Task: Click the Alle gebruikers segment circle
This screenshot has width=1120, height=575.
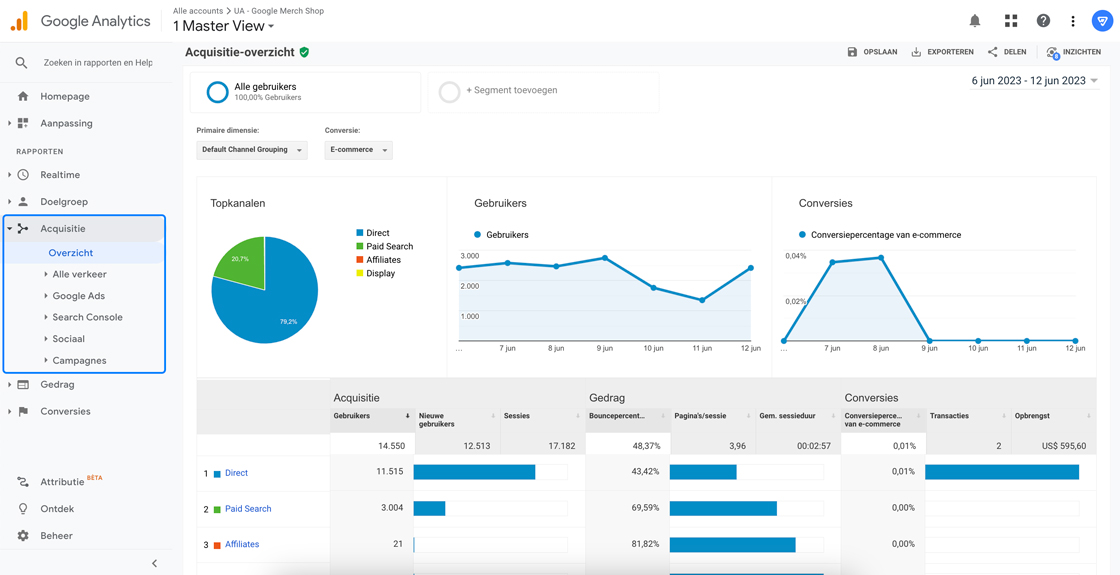Action: pyautogui.click(x=217, y=92)
